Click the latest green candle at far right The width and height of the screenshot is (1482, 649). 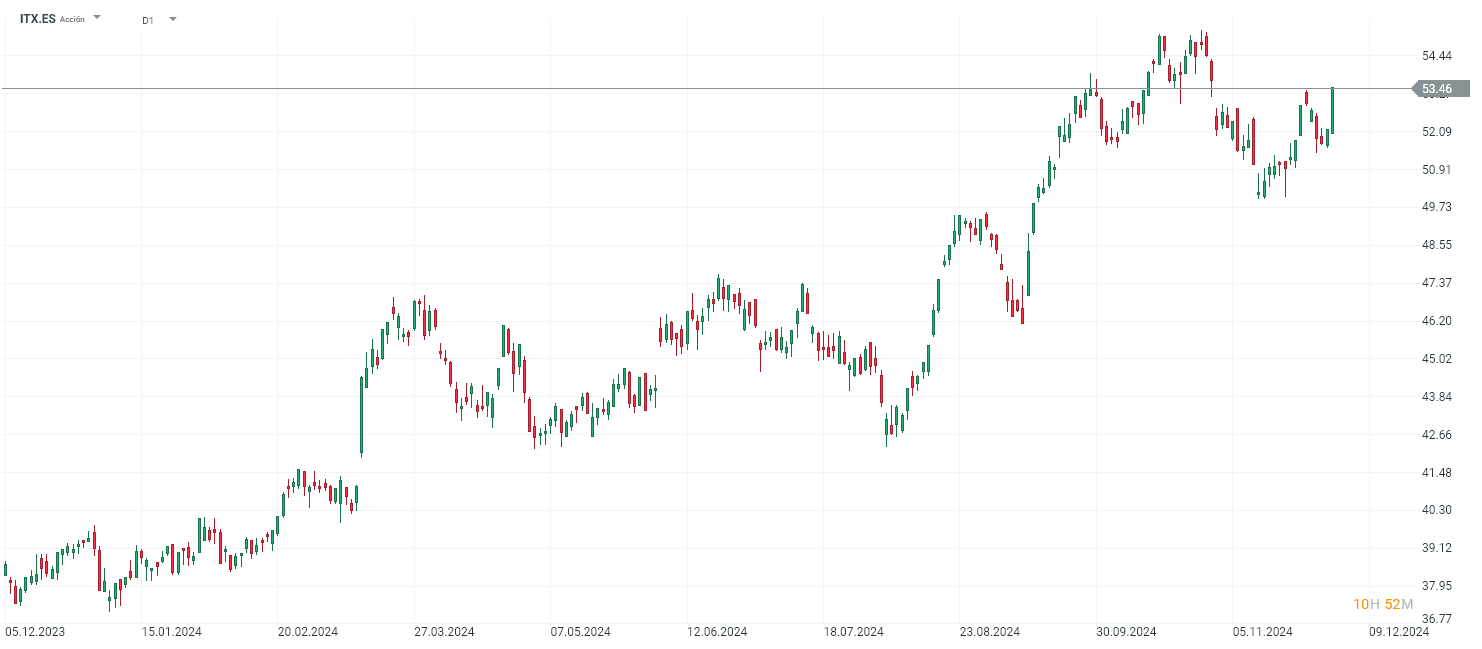pyautogui.click(x=1332, y=110)
